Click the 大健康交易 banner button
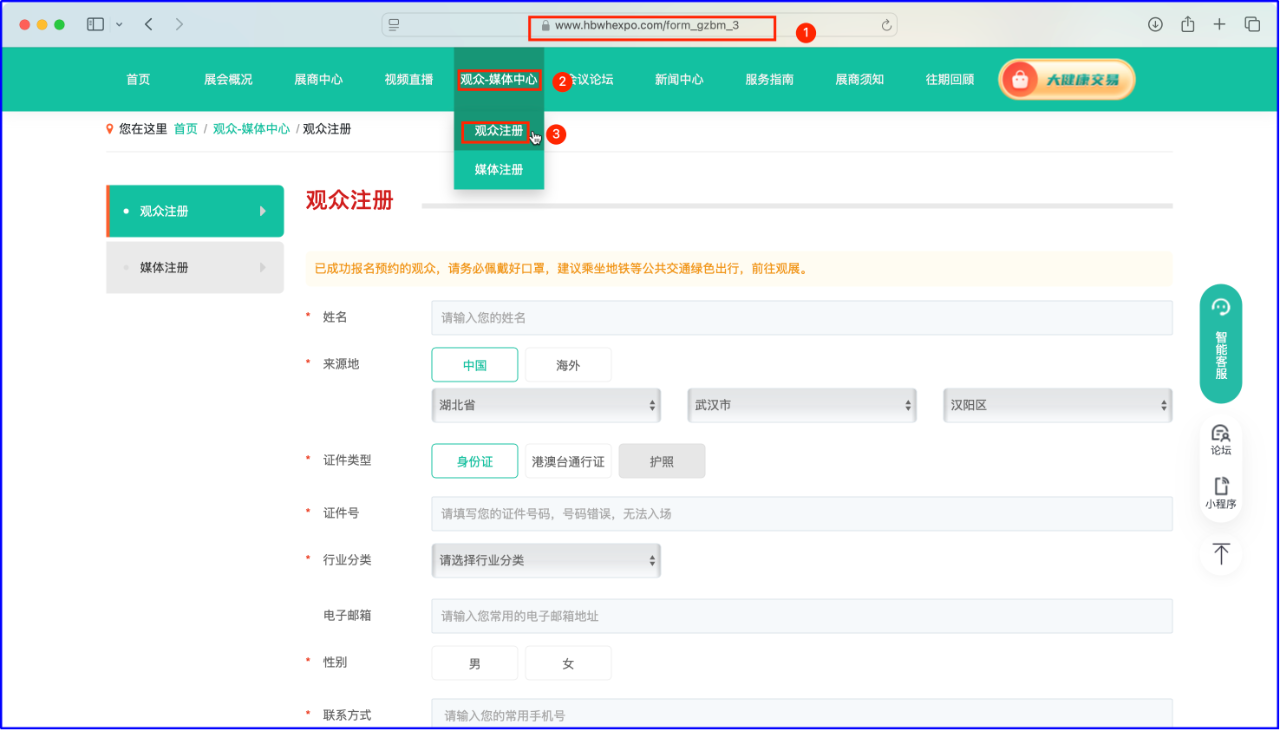Screen dimensions: 1280x731 1066,79
